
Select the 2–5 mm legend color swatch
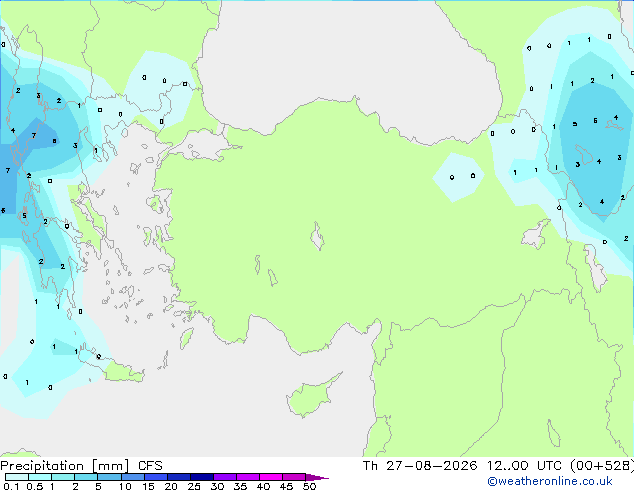coord(86,477)
